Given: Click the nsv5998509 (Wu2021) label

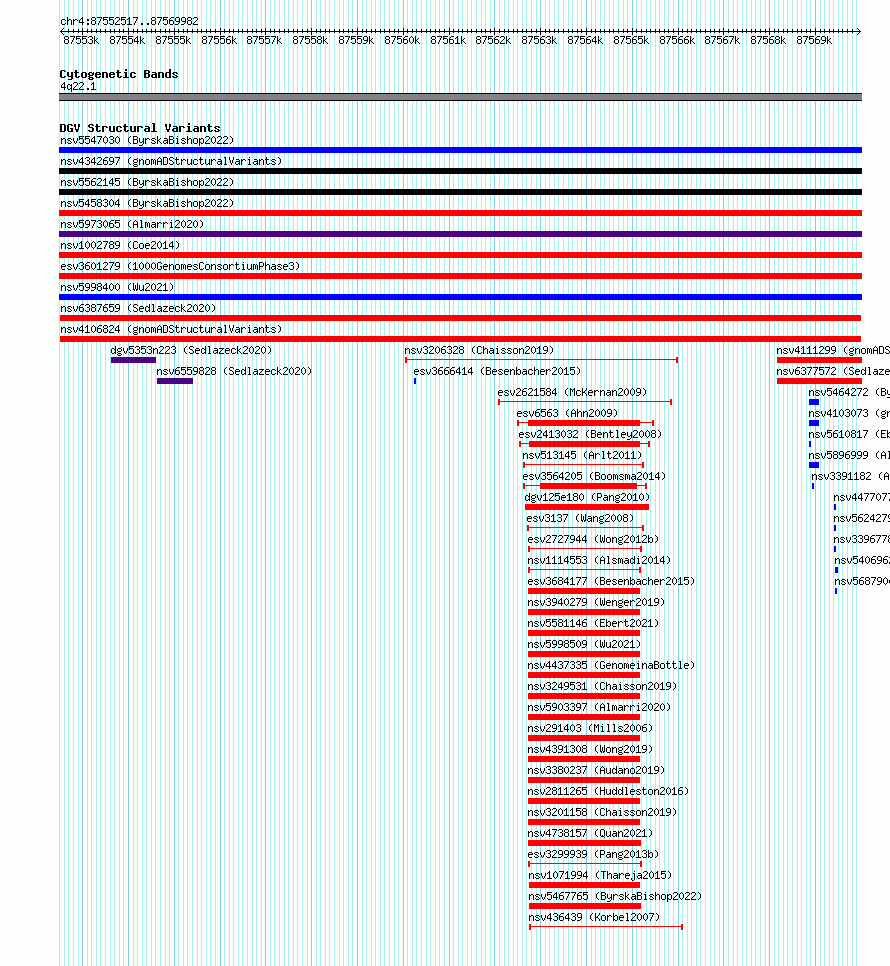Looking at the screenshot, I should pyautogui.click(x=585, y=644).
